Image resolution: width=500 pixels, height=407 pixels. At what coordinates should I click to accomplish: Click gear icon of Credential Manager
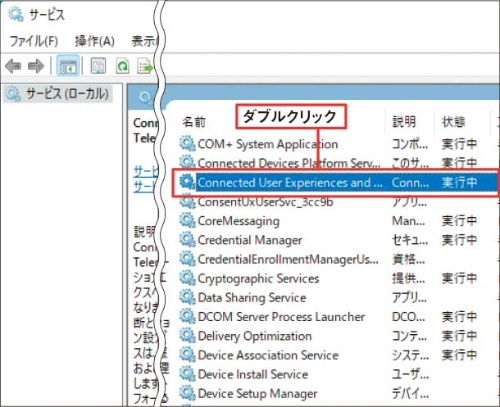pyautogui.click(x=187, y=240)
